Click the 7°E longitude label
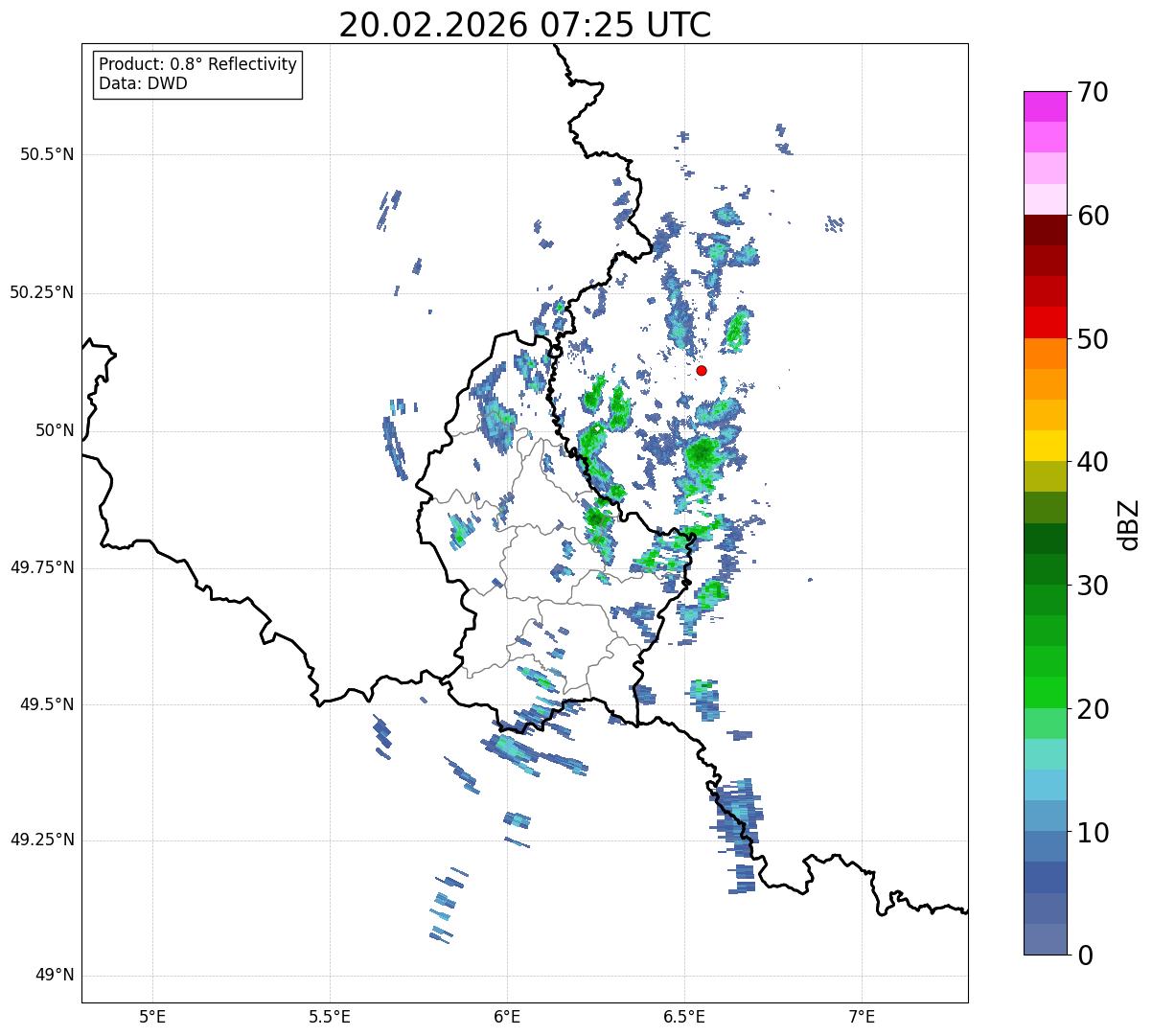Screen dimensions: 1152x1036 point(862,1016)
